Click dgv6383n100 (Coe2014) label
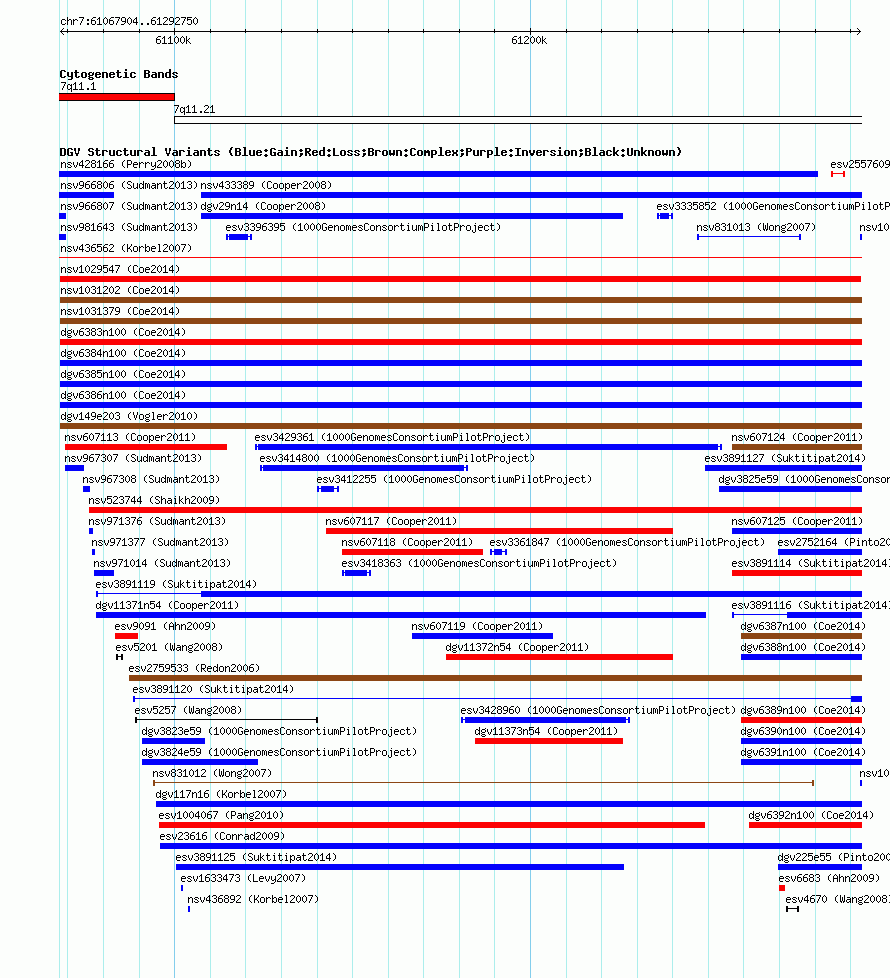890x978 pixels. [x=123, y=332]
